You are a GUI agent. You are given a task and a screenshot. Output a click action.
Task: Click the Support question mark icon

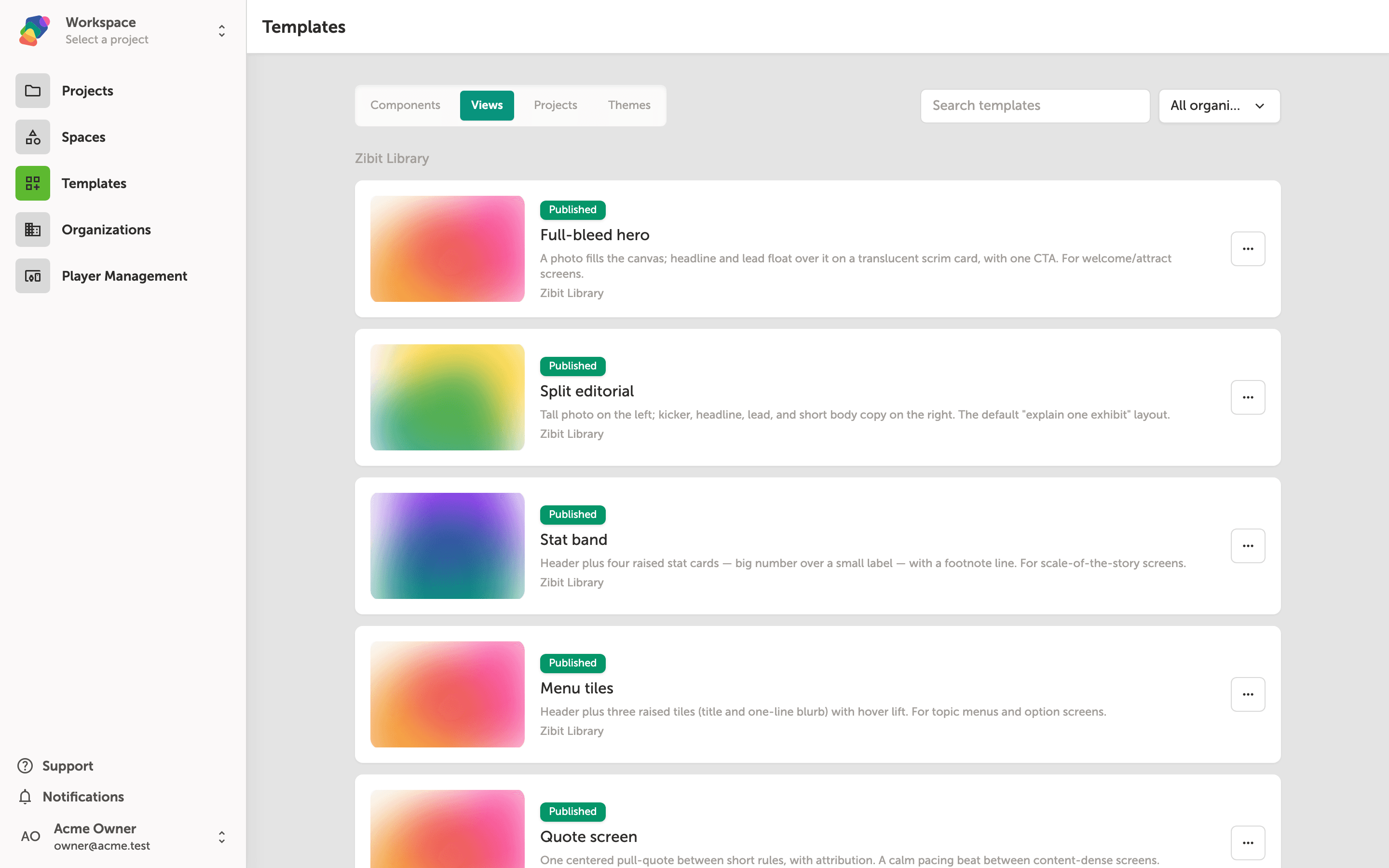click(x=25, y=766)
